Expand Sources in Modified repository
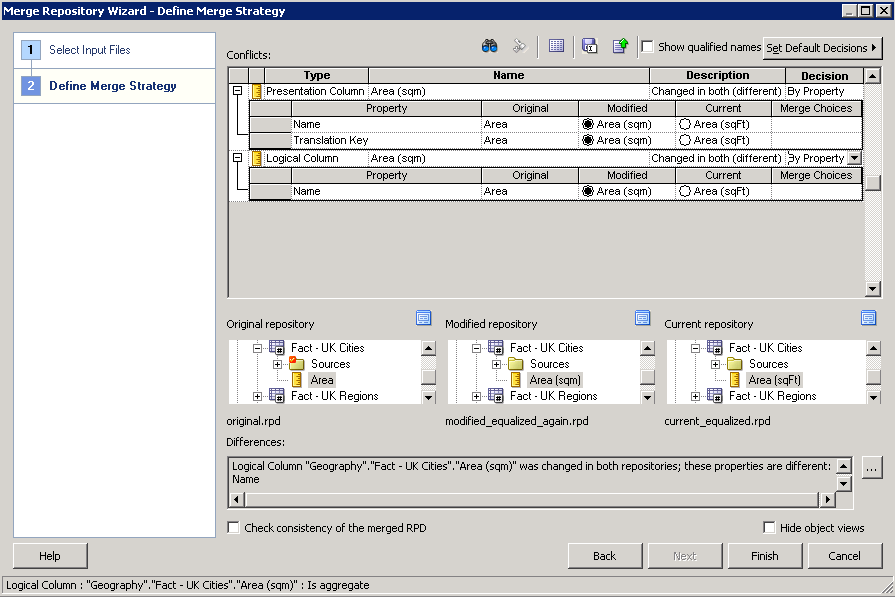Image resolution: width=895 pixels, height=597 pixels. point(497,364)
